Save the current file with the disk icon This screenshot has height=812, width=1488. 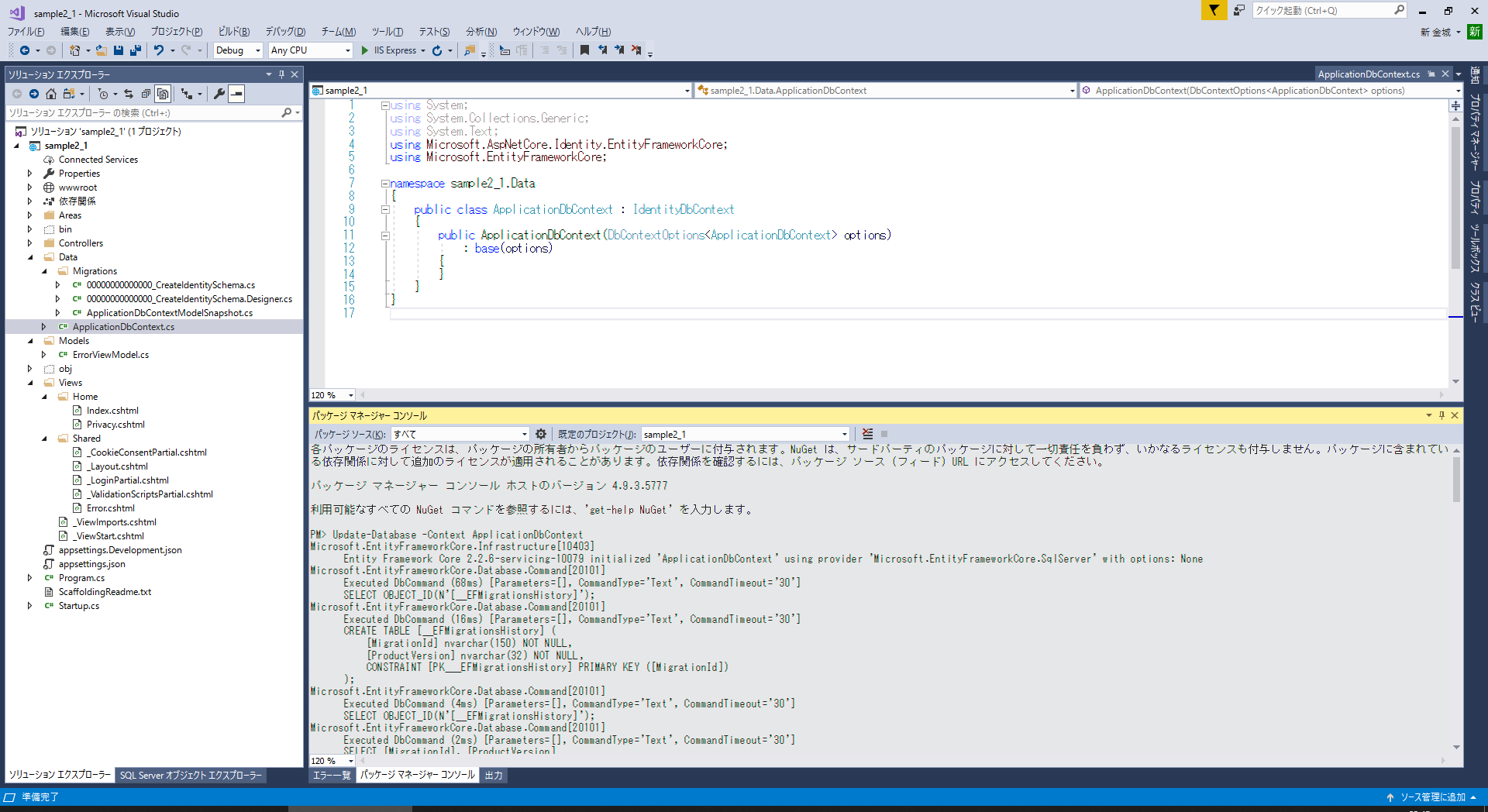click(119, 50)
